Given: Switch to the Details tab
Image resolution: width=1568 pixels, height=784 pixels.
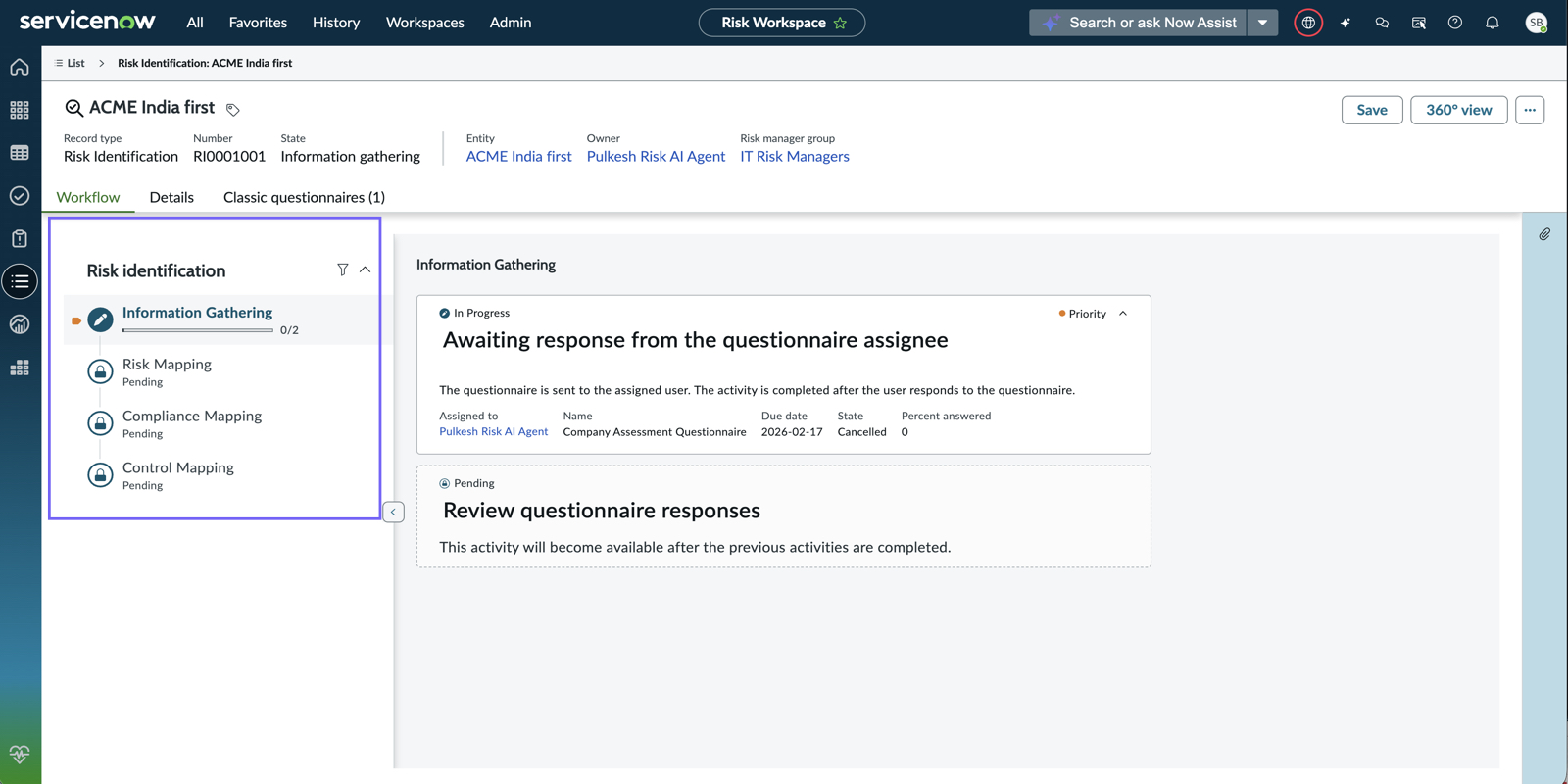Looking at the screenshot, I should 171,197.
